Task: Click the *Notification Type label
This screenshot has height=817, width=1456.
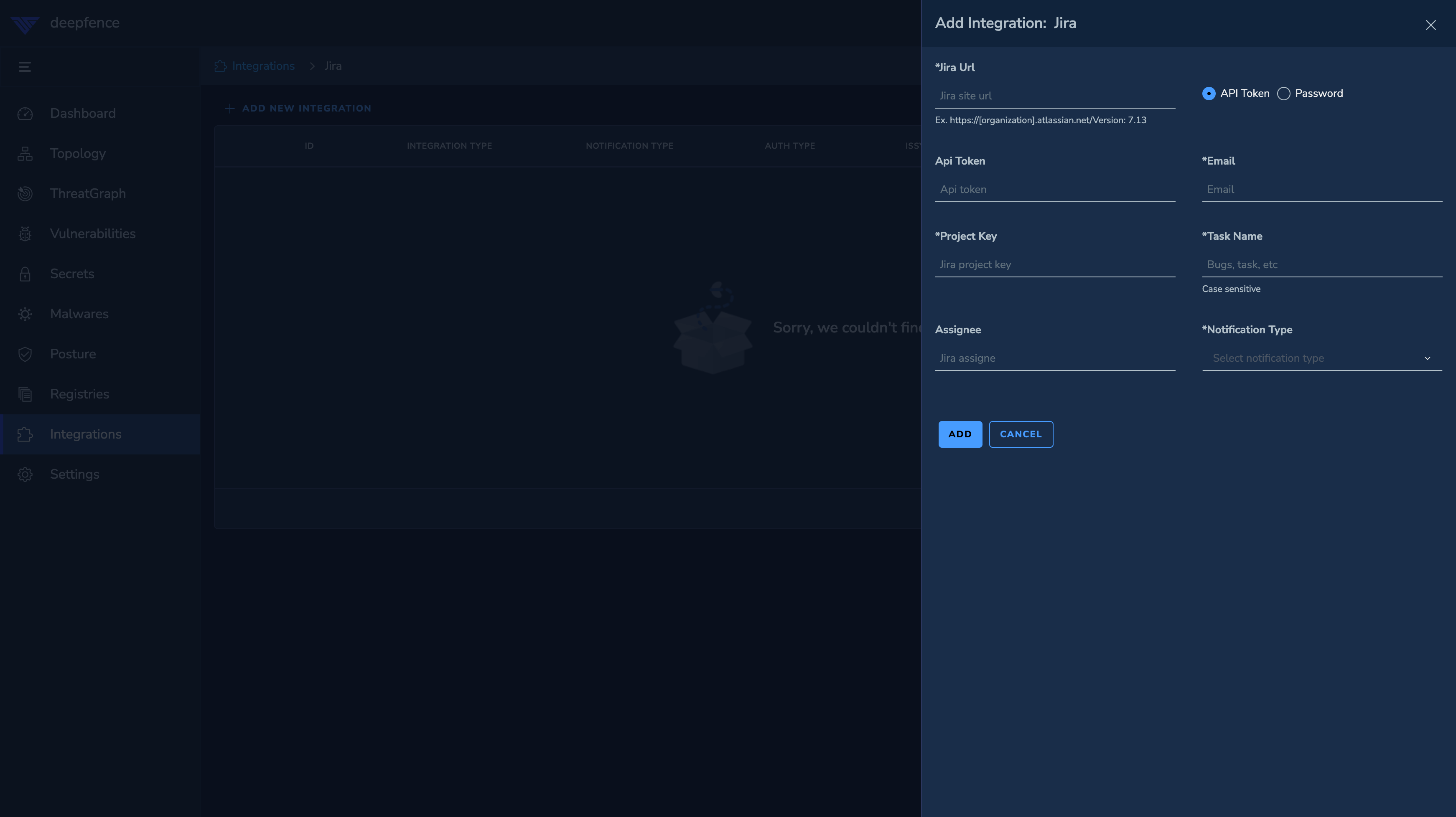Action: pyautogui.click(x=1247, y=330)
